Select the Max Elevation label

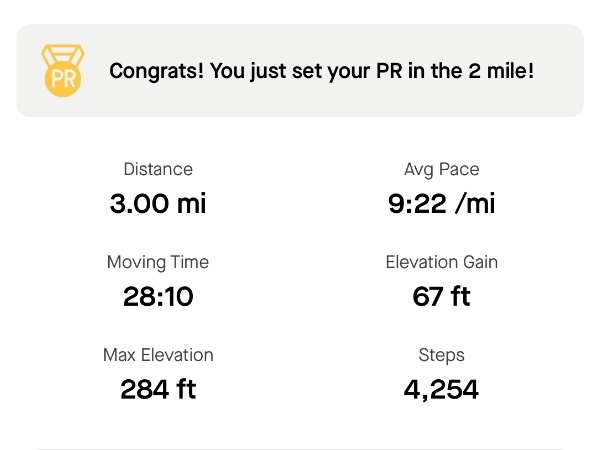tap(158, 355)
